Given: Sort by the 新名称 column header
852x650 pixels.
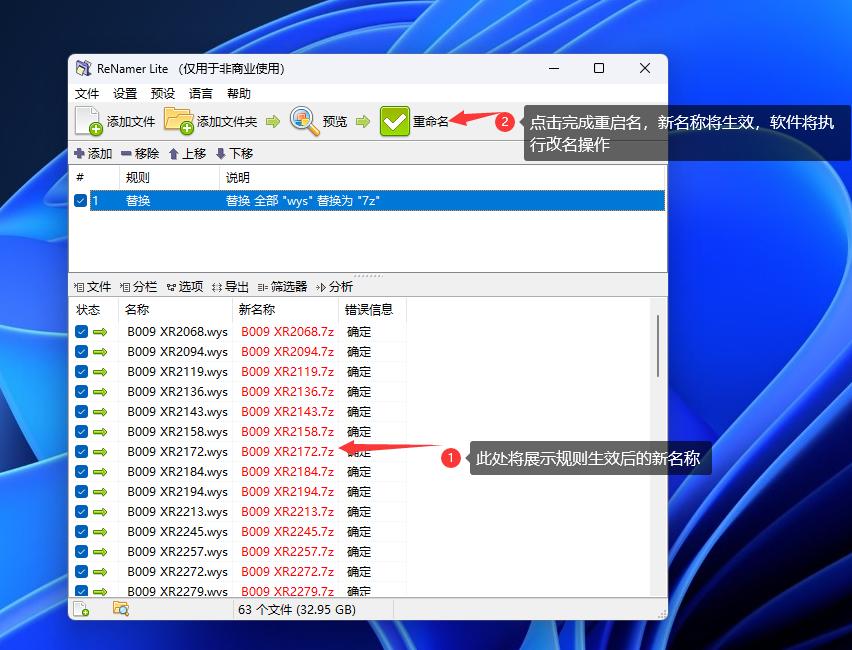Looking at the screenshot, I should coord(285,310).
